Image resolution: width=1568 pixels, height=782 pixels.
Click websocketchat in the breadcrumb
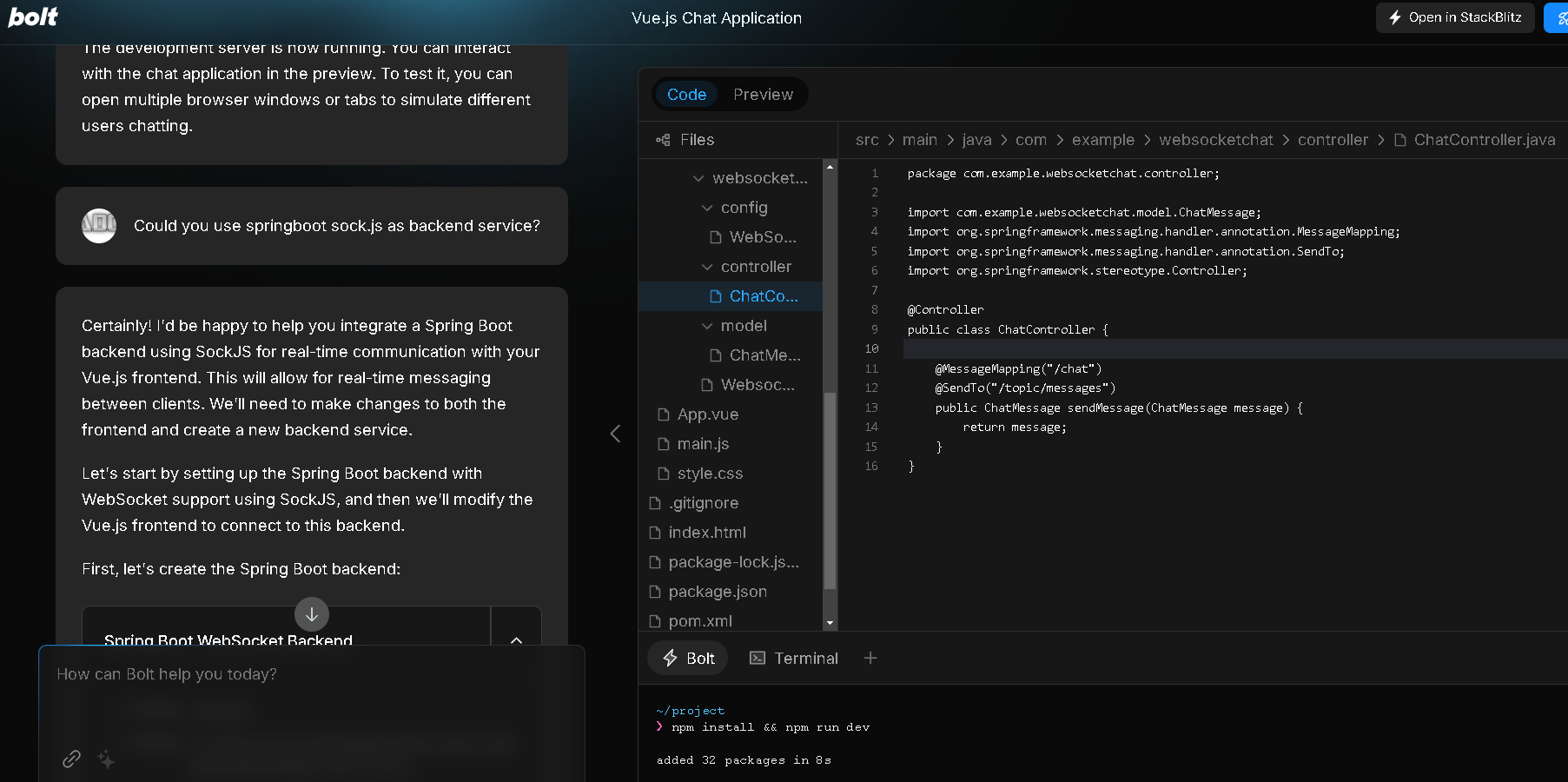tap(1216, 140)
